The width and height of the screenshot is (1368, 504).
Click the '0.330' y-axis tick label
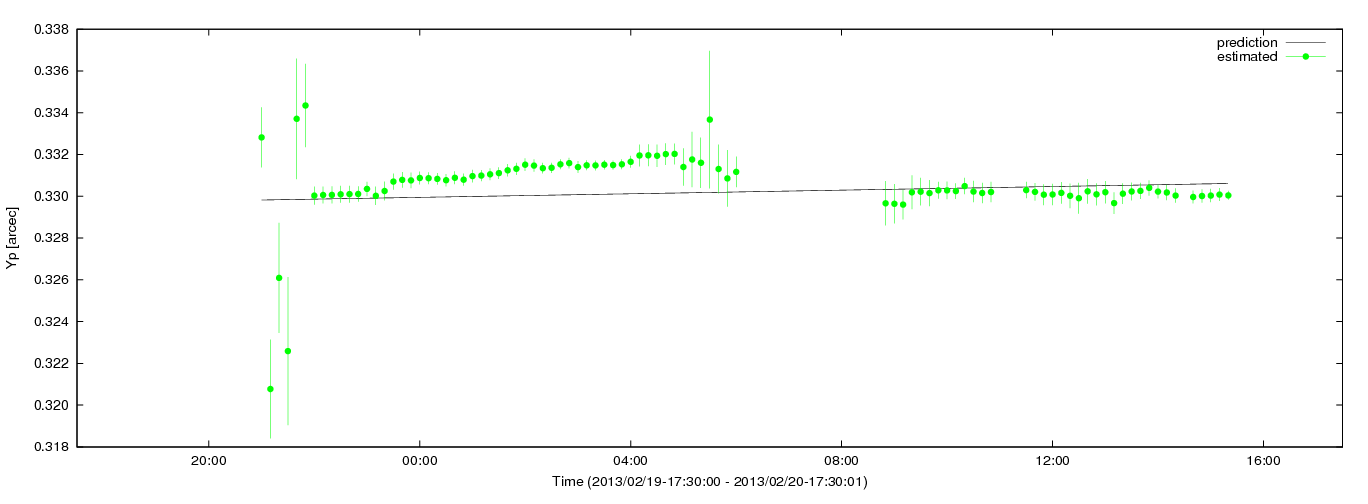pos(51,197)
